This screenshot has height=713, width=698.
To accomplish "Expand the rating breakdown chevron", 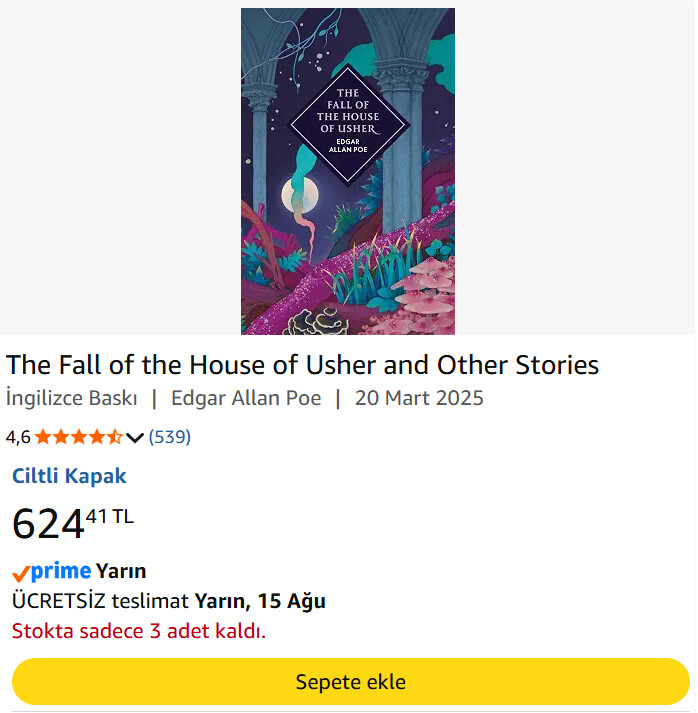I will [135, 438].
